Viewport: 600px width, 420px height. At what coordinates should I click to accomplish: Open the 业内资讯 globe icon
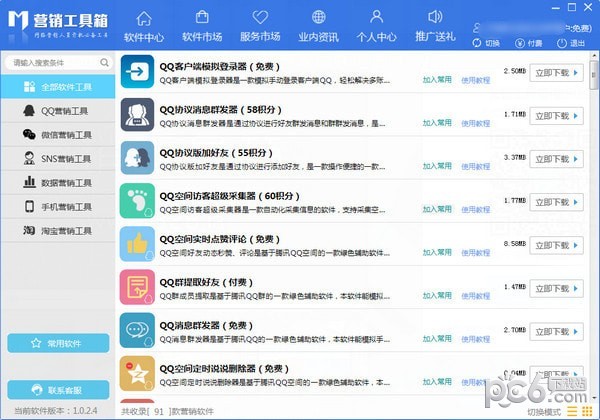318,17
